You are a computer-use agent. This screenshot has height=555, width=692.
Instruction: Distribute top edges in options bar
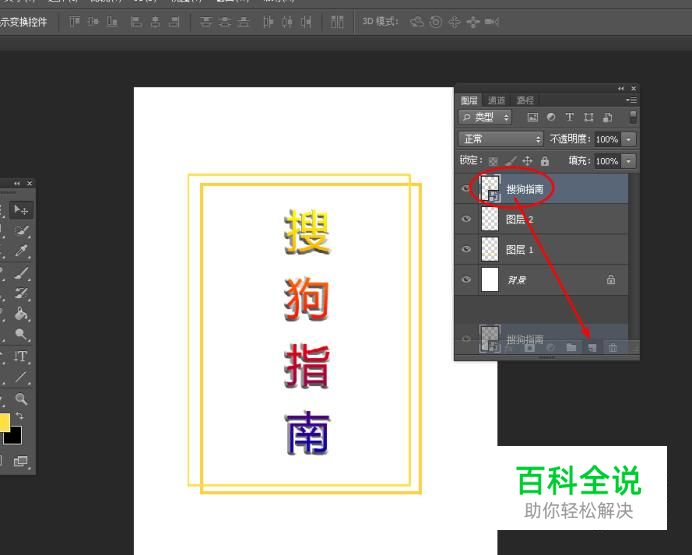tap(206, 22)
